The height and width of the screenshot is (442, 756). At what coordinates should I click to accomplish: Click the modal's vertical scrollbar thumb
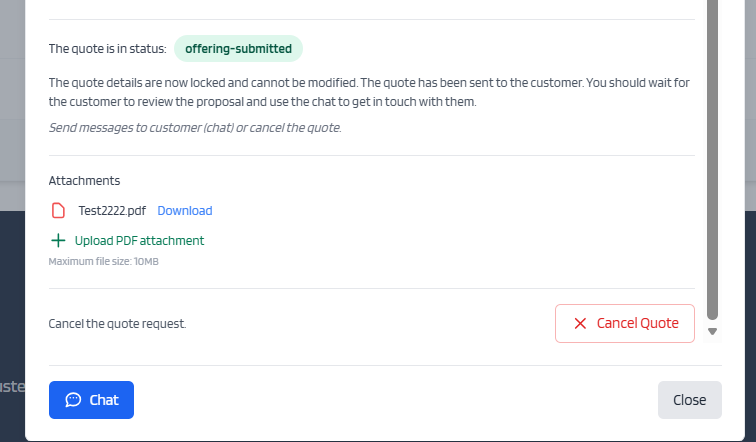712,159
